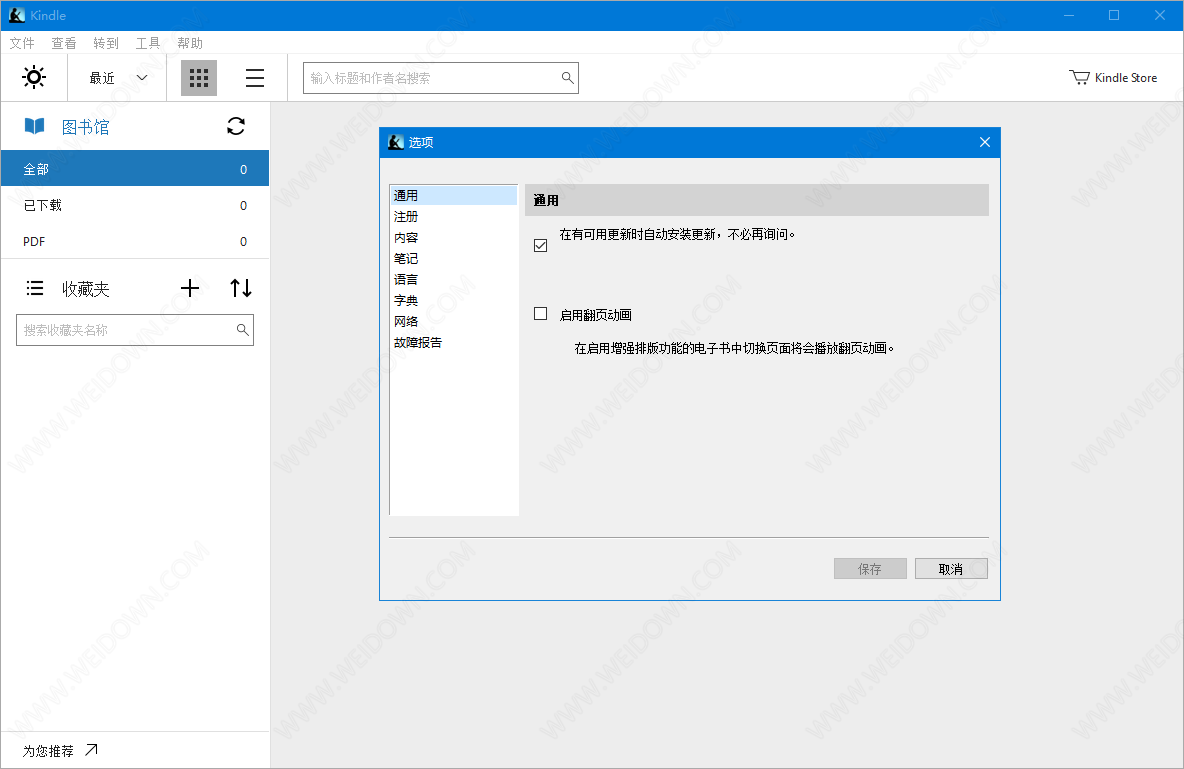Switch to grid view layout

[198, 78]
